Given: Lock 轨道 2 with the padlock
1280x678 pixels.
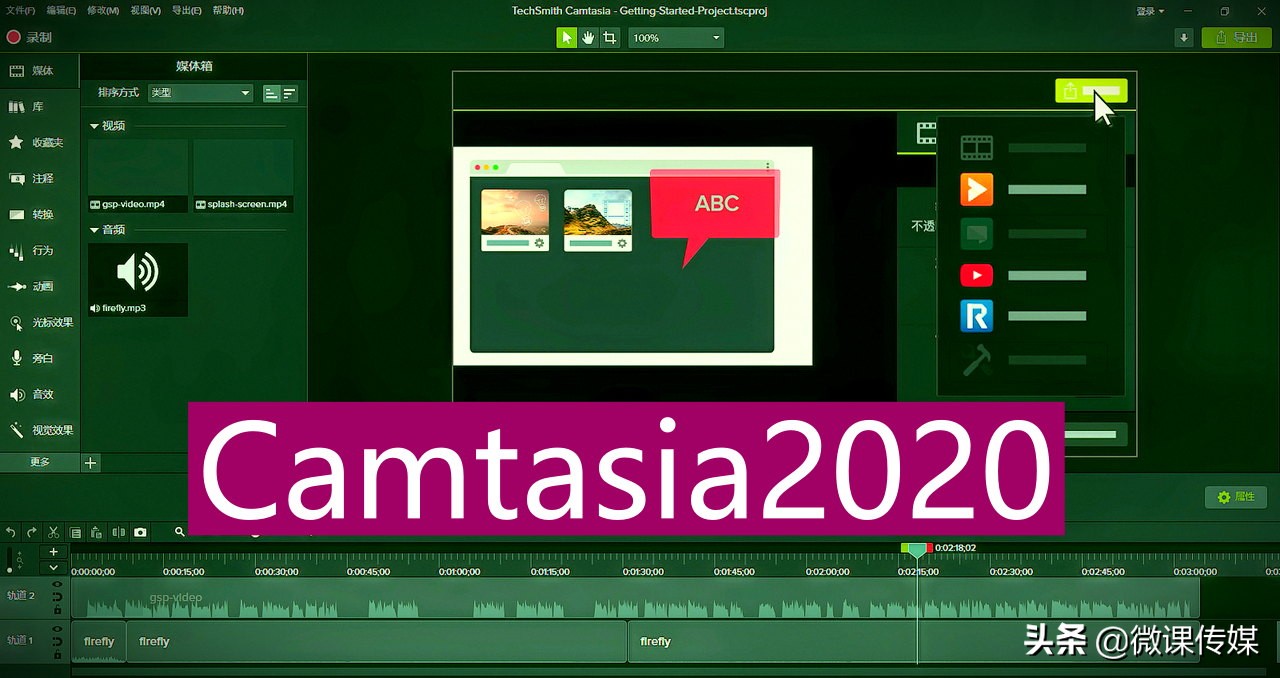Looking at the screenshot, I should 57,608.
